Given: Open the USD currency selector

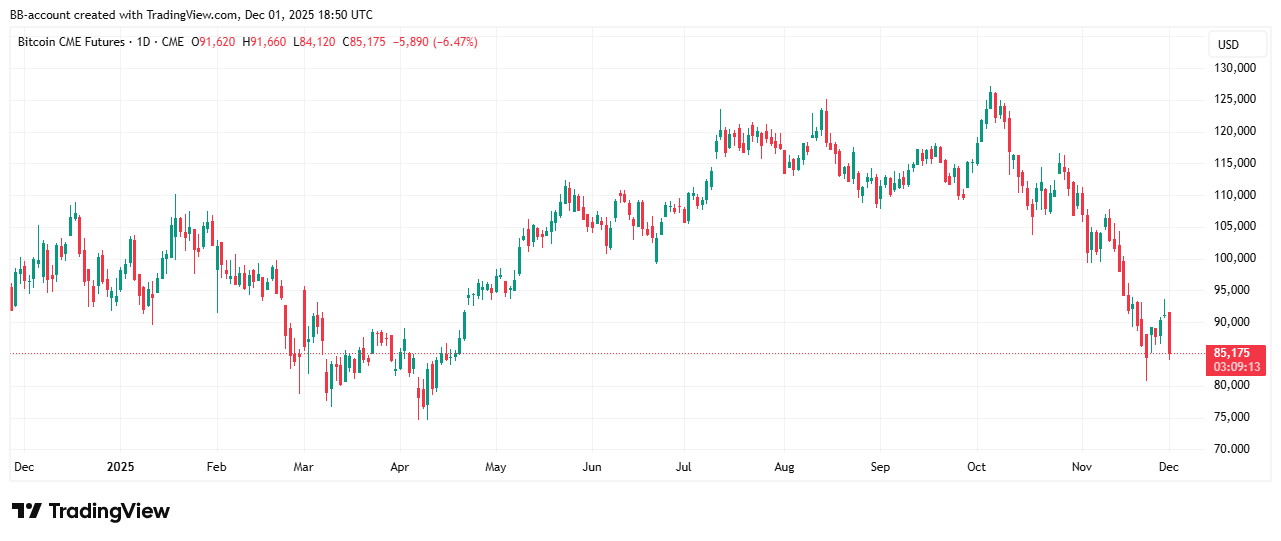Looking at the screenshot, I should (1227, 45).
